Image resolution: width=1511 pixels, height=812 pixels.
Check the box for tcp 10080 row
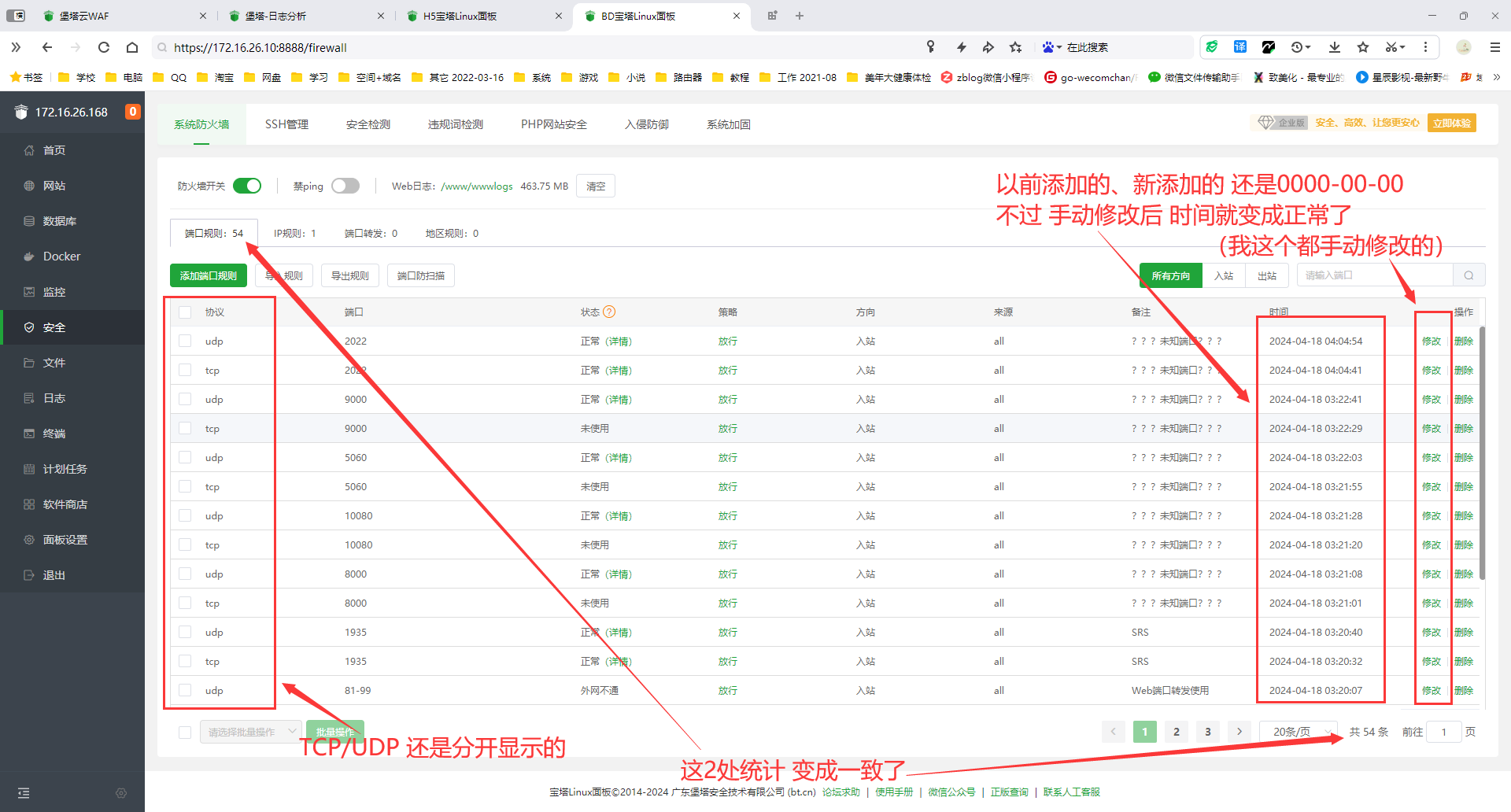(x=185, y=544)
